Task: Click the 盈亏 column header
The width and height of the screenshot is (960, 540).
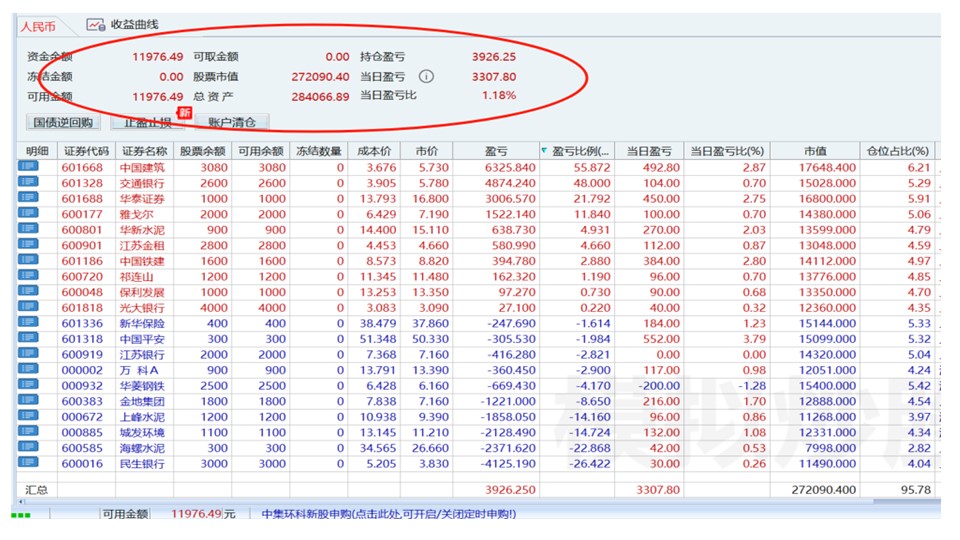Action: (497, 151)
